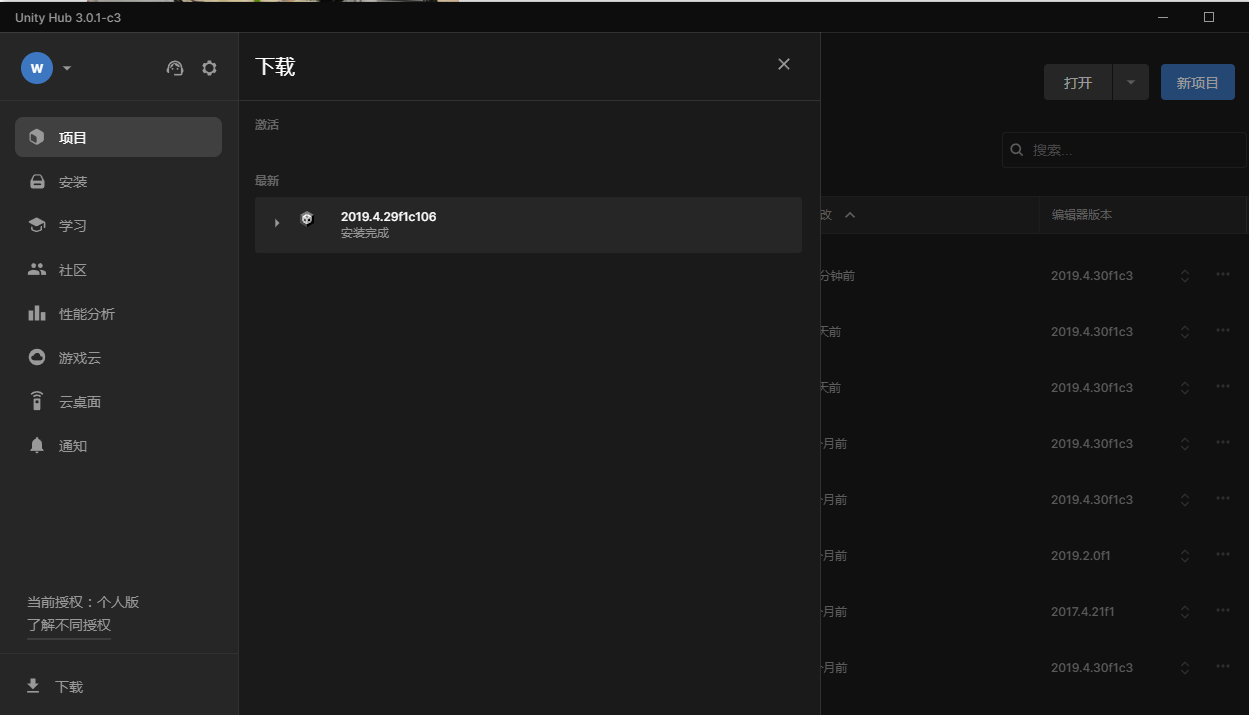Image resolution: width=1249 pixels, height=715 pixels.
Task: Click the 社区 people icon
Action: (37, 269)
